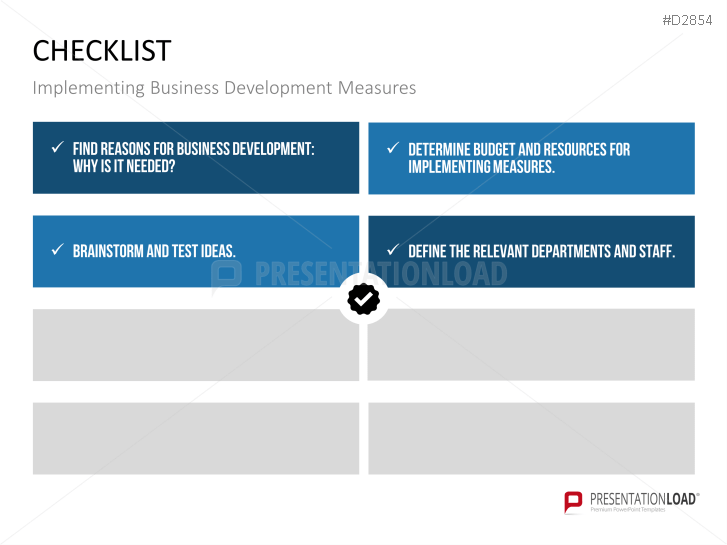Click the empty gray box in third row left
This screenshot has height=545, width=727.
tap(196, 345)
